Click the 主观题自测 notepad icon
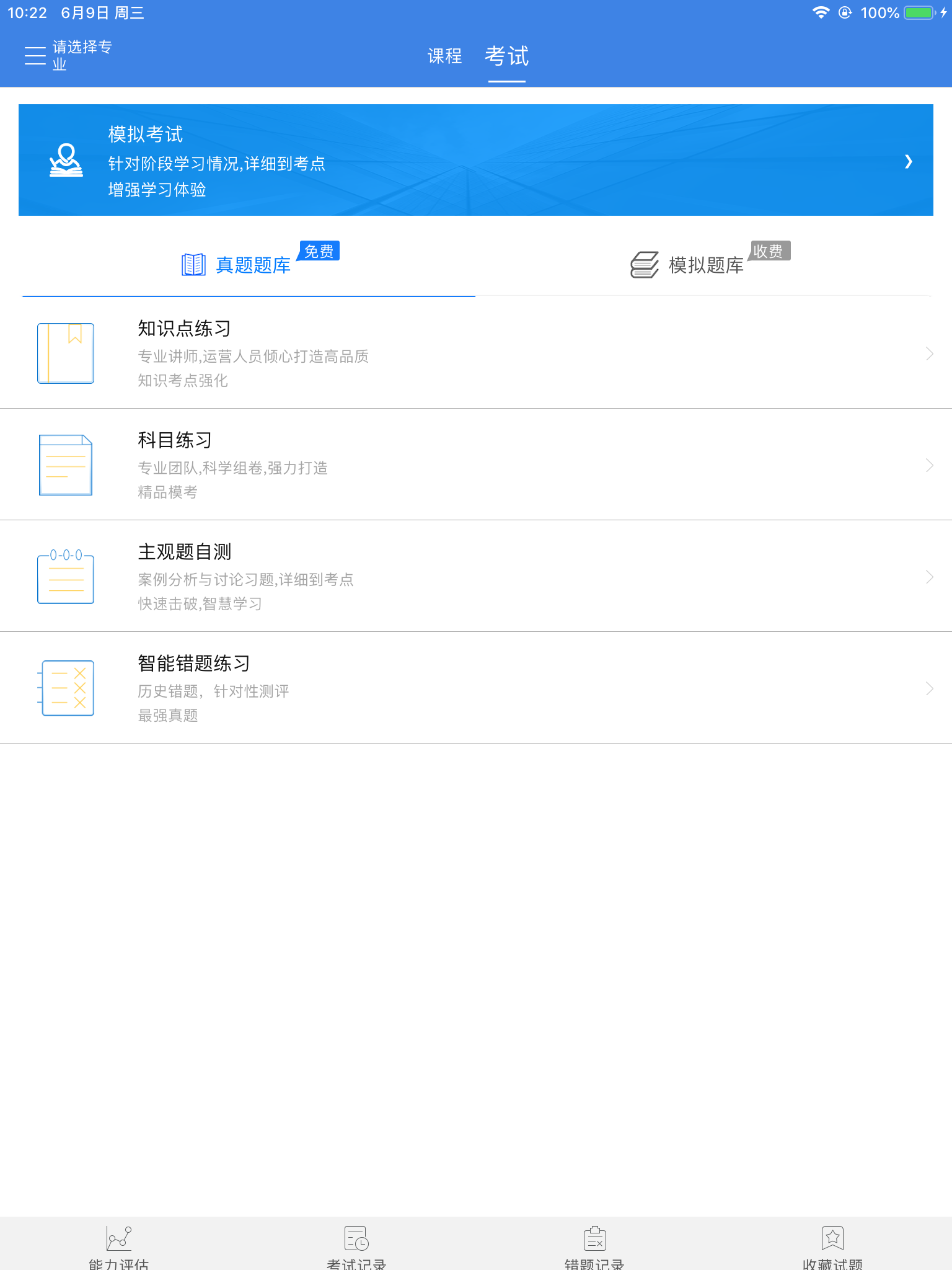 [66, 577]
